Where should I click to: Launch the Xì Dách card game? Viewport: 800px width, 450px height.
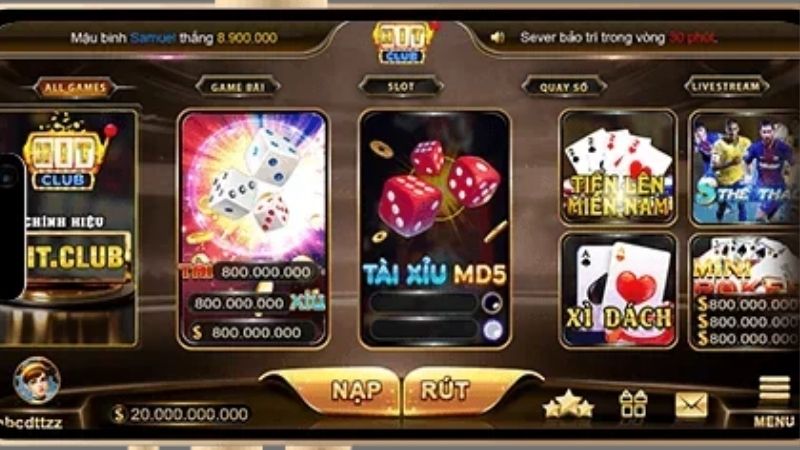click(618, 290)
